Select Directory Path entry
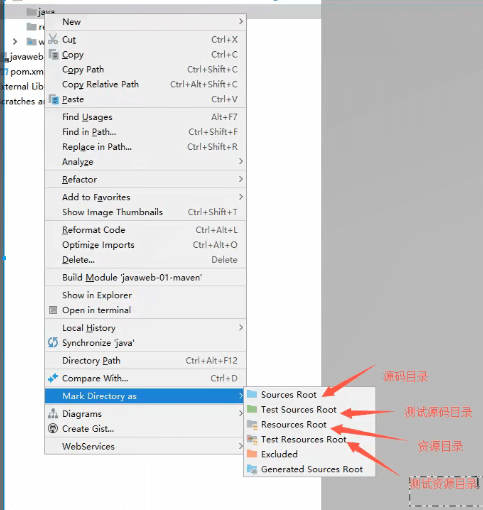483x510 pixels. point(145,360)
